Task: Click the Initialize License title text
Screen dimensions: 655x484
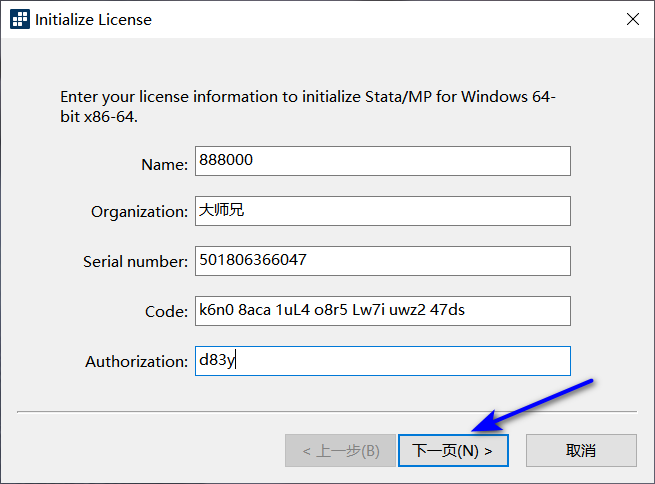Action: [x=93, y=20]
